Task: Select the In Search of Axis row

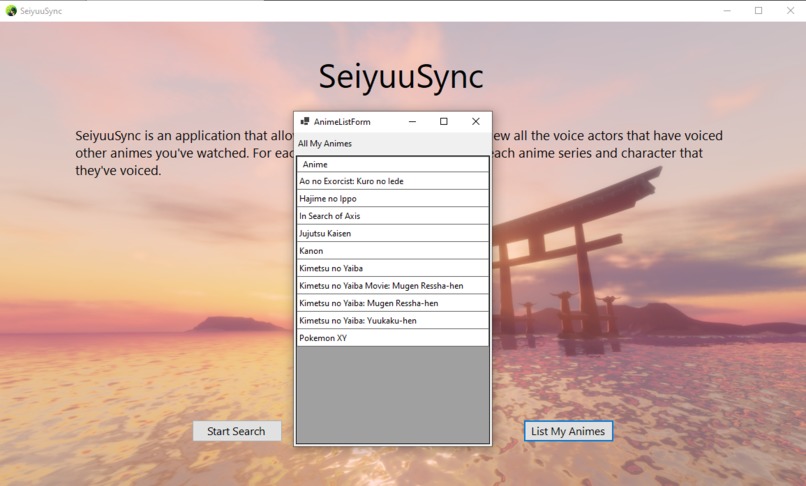Action: point(393,216)
